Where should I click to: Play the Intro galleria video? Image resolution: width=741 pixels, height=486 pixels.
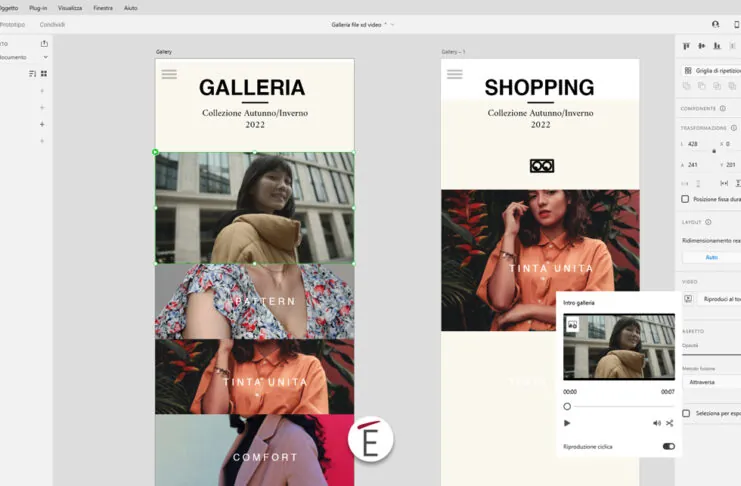coord(567,423)
